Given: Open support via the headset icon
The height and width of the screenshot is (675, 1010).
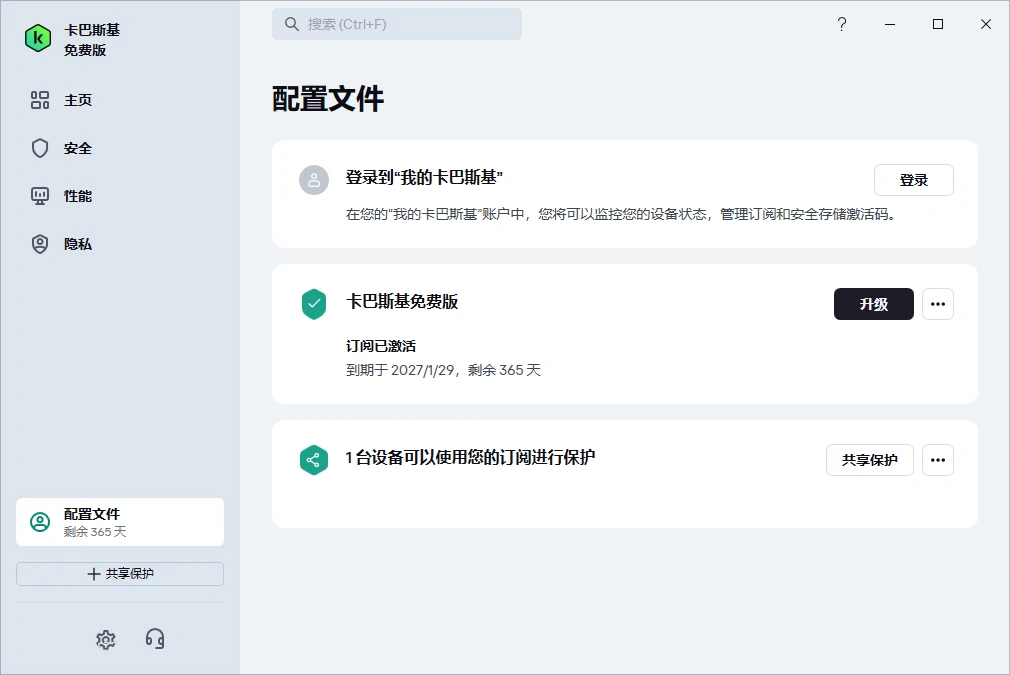Looking at the screenshot, I should tap(155, 639).
